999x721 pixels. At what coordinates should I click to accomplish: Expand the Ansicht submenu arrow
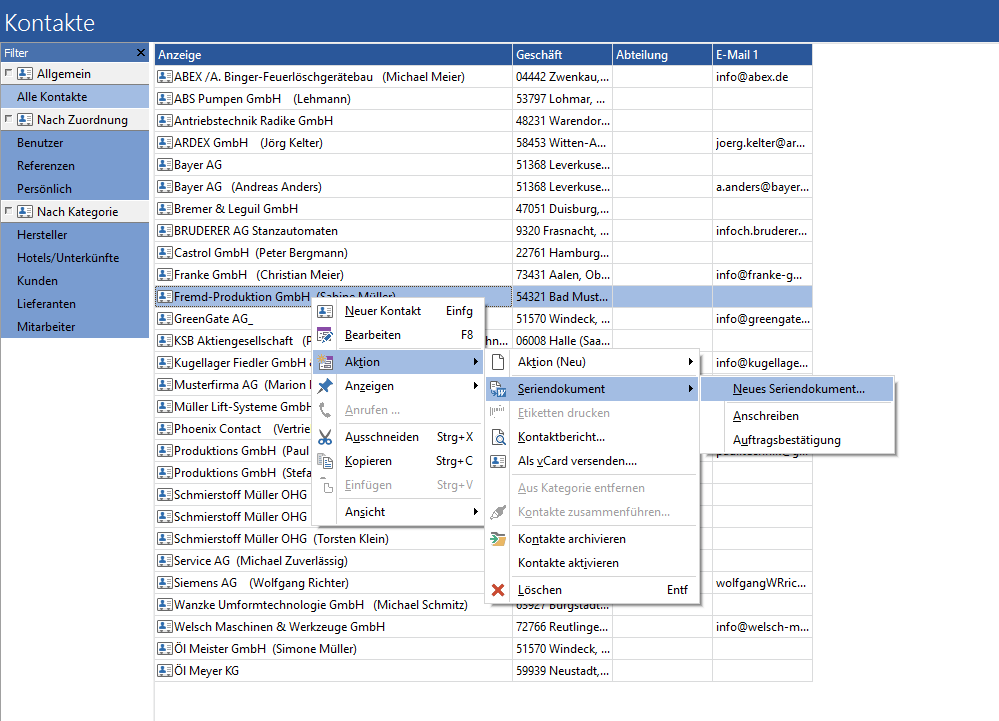point(475,512)
